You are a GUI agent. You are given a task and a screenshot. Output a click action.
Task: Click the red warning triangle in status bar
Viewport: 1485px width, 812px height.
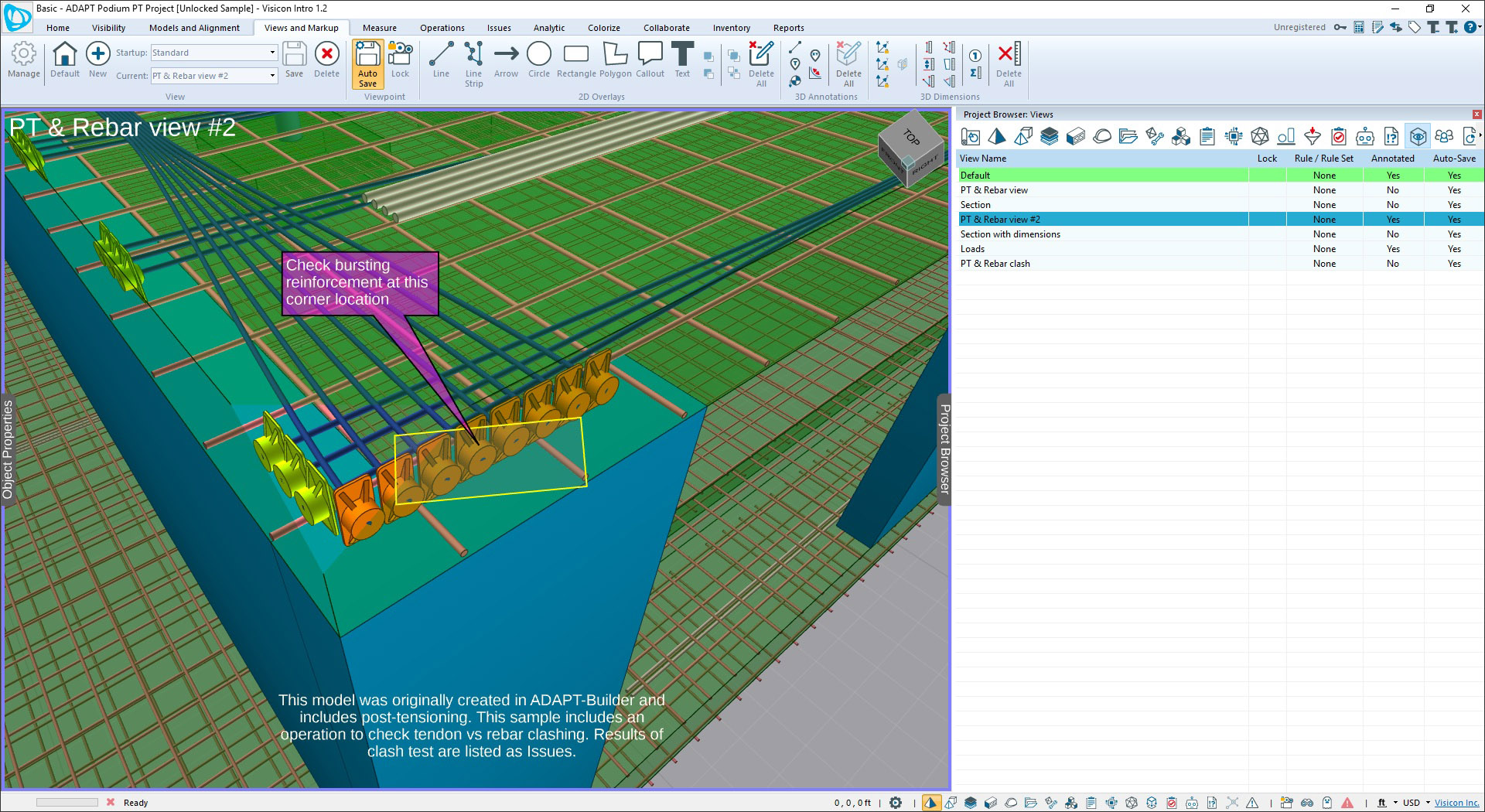pos(1347,803)
